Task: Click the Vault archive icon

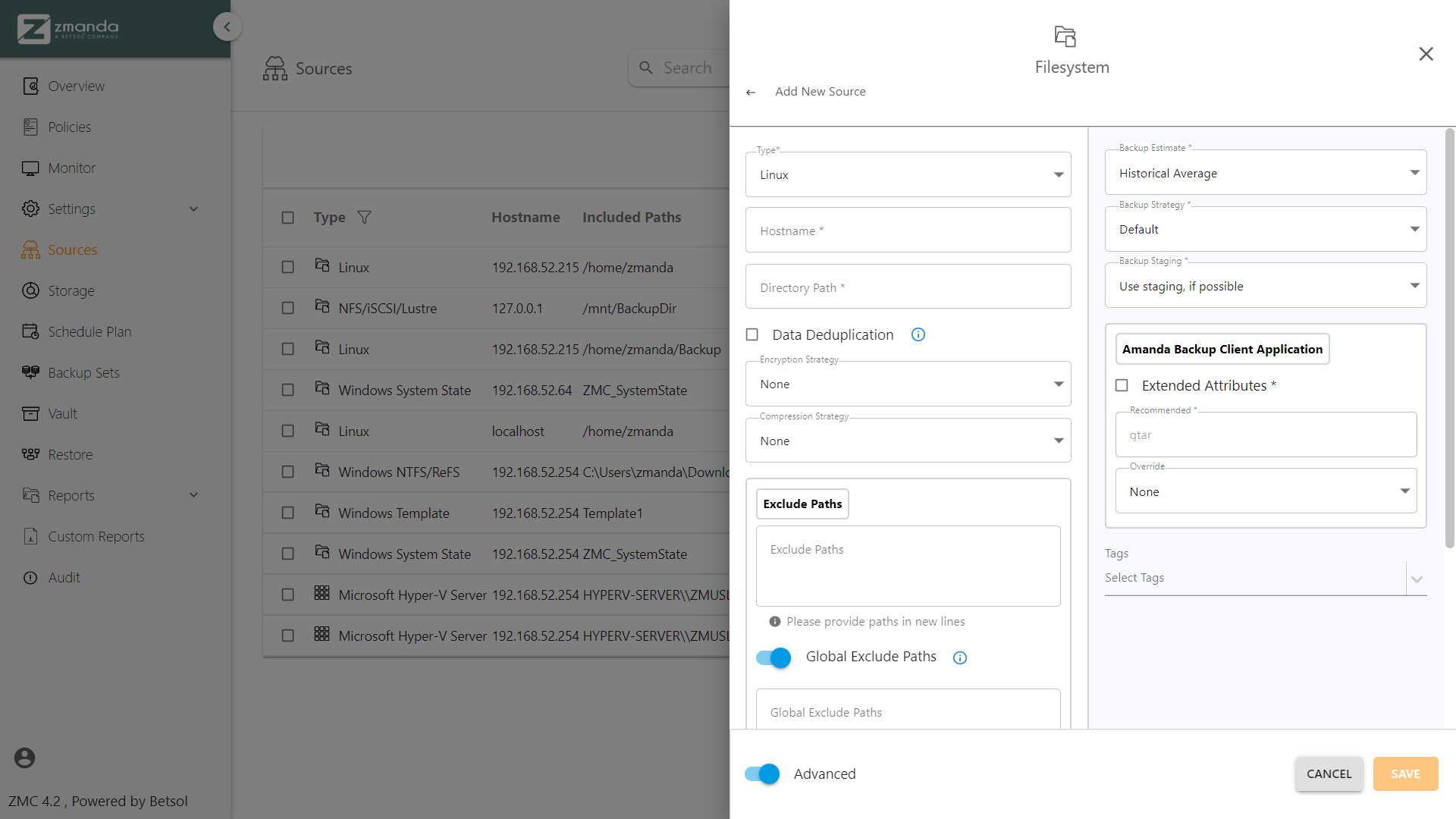Action: 30,413
